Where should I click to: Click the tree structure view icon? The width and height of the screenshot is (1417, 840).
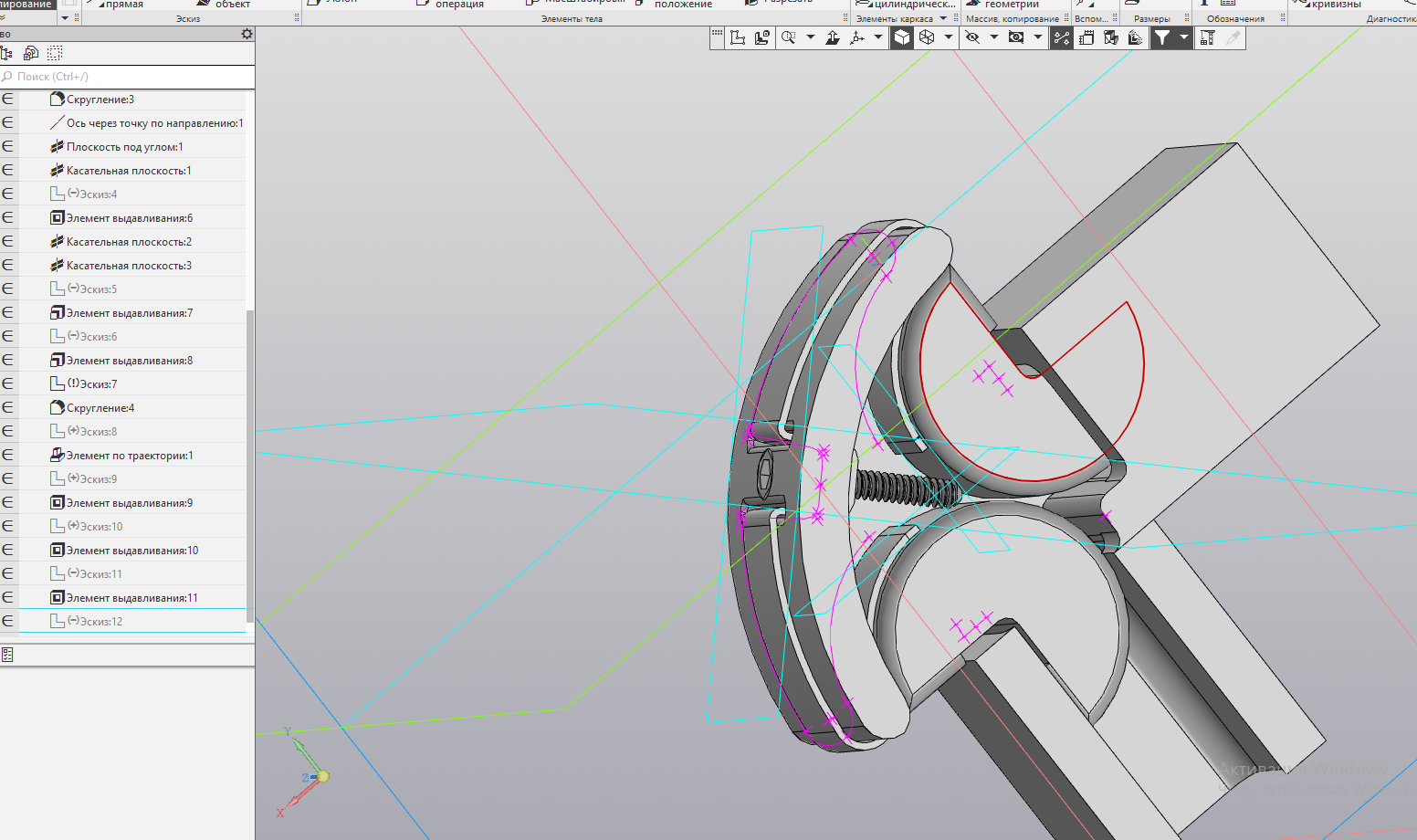coord(7,54)
